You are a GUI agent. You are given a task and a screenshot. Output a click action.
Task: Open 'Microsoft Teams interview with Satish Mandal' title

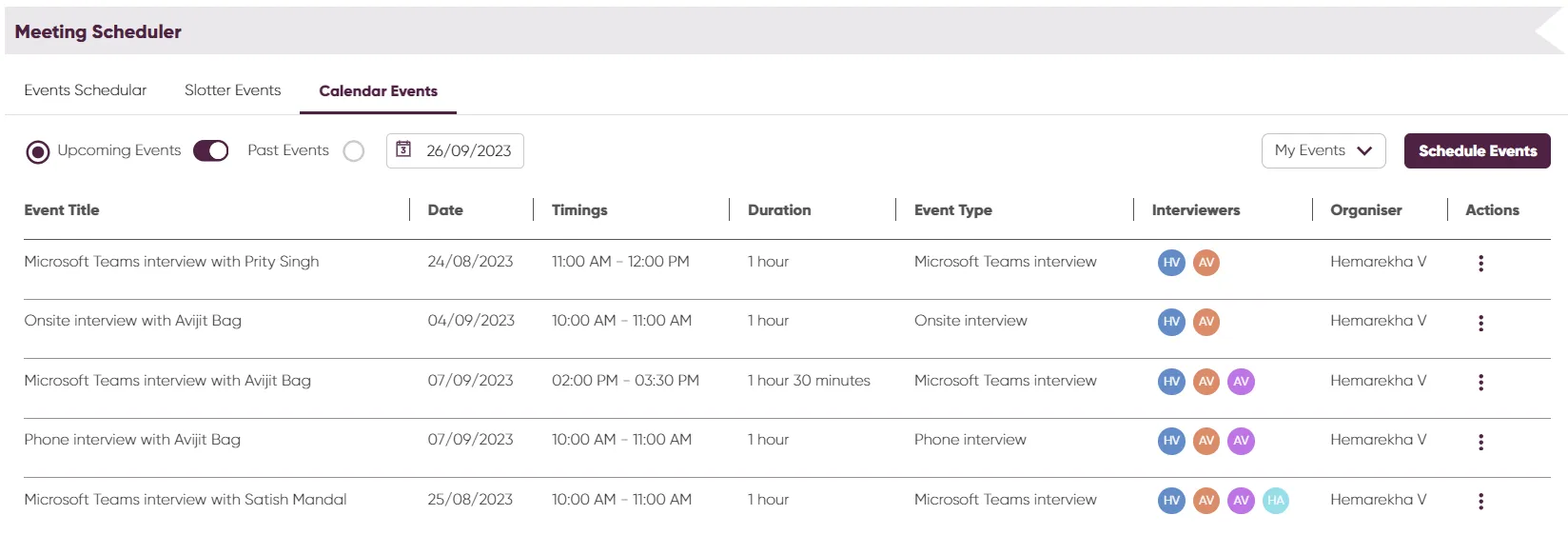pos(186,500)
